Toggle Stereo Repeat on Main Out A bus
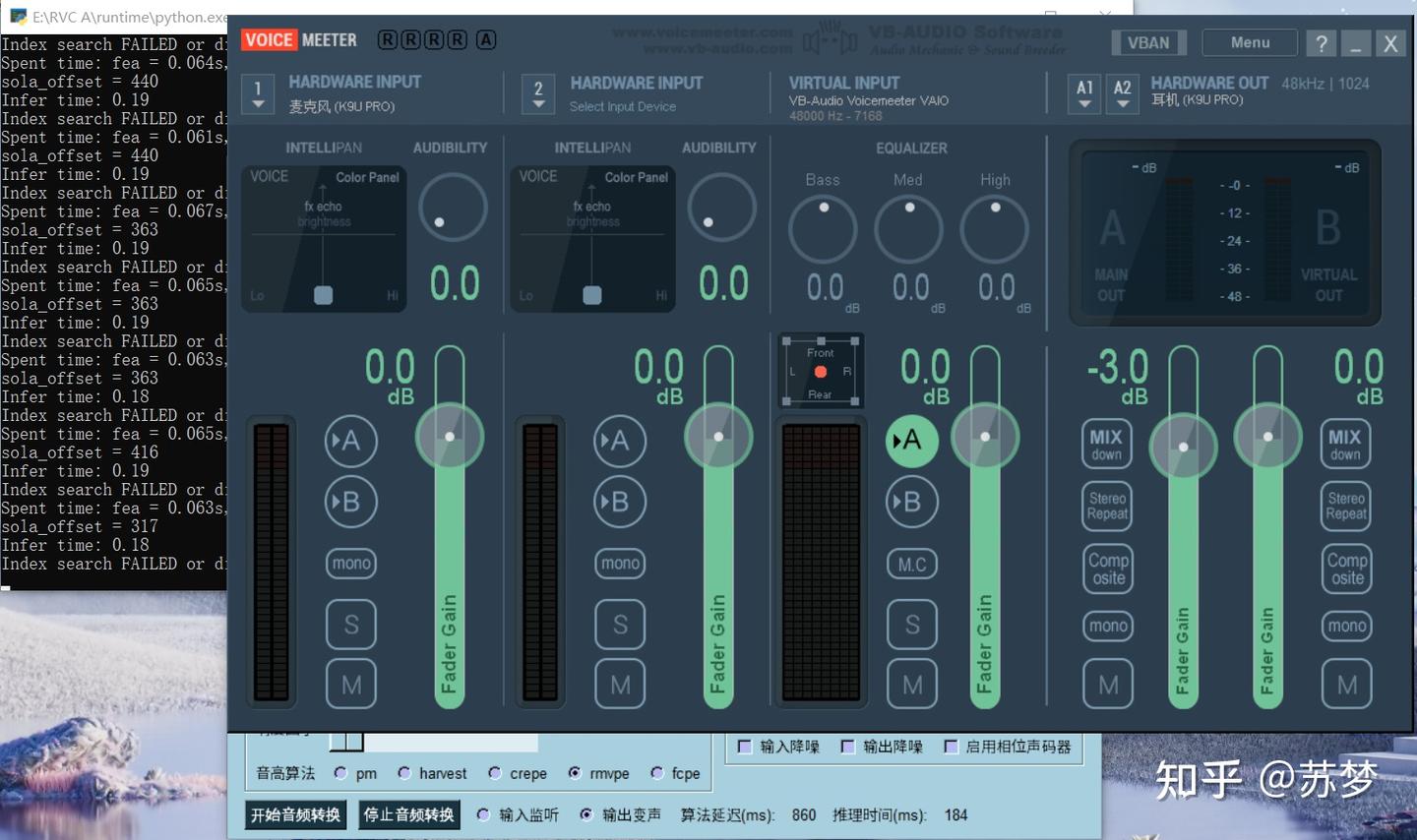This screenshot has width=1417, height=840. click(x=1108, y=506)
